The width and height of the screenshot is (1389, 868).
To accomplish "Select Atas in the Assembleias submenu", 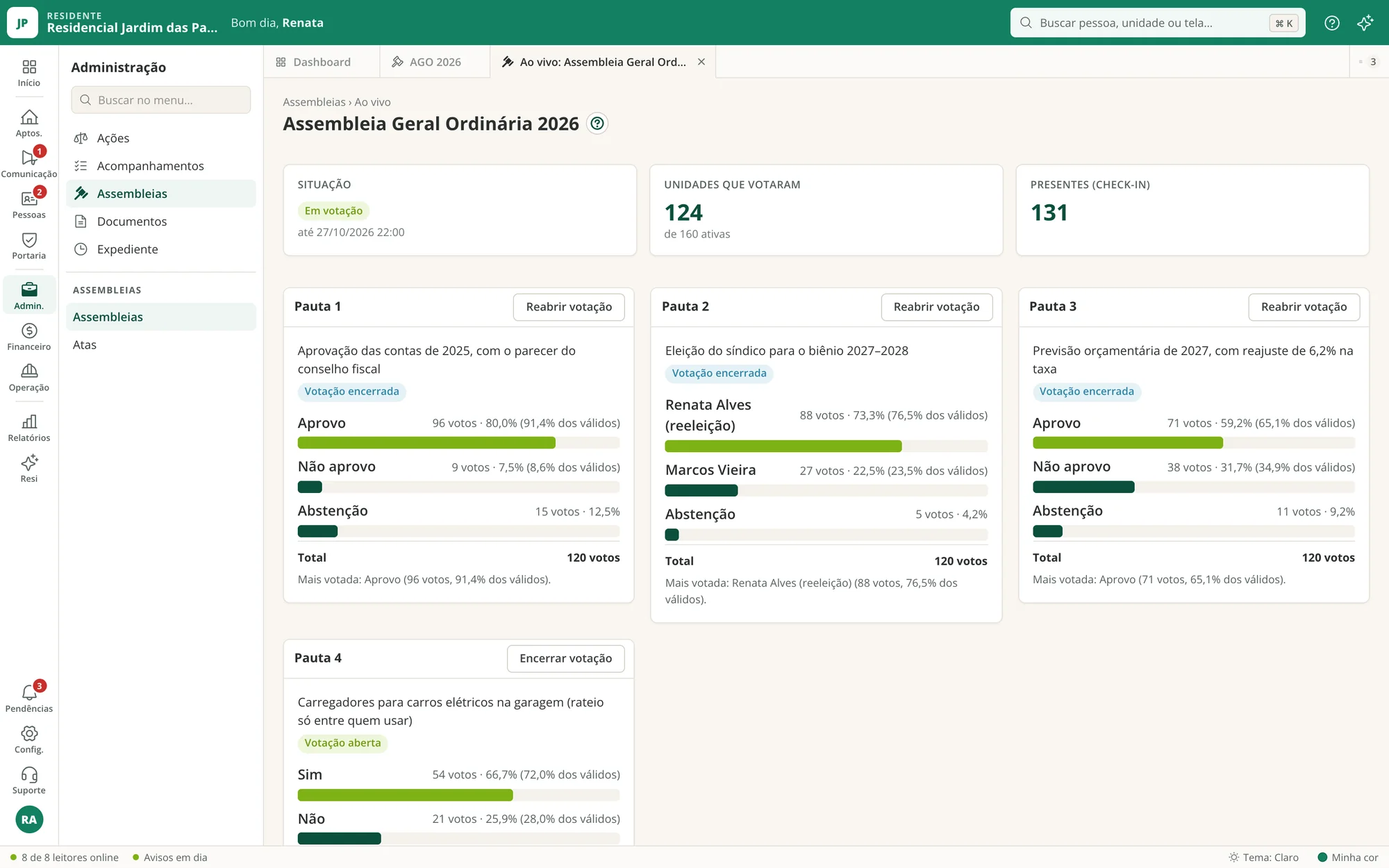I will (x=85, y=345).
